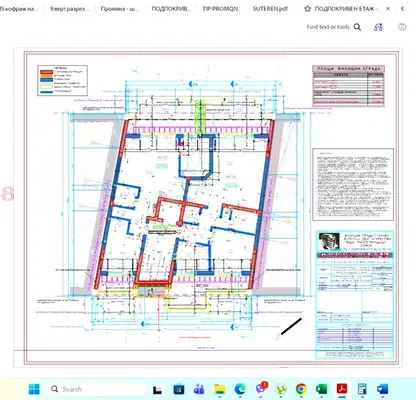This screenshot has width=416, height=400.
Task: Click the red swatch in drawing legend
Action: coord(46,72)
